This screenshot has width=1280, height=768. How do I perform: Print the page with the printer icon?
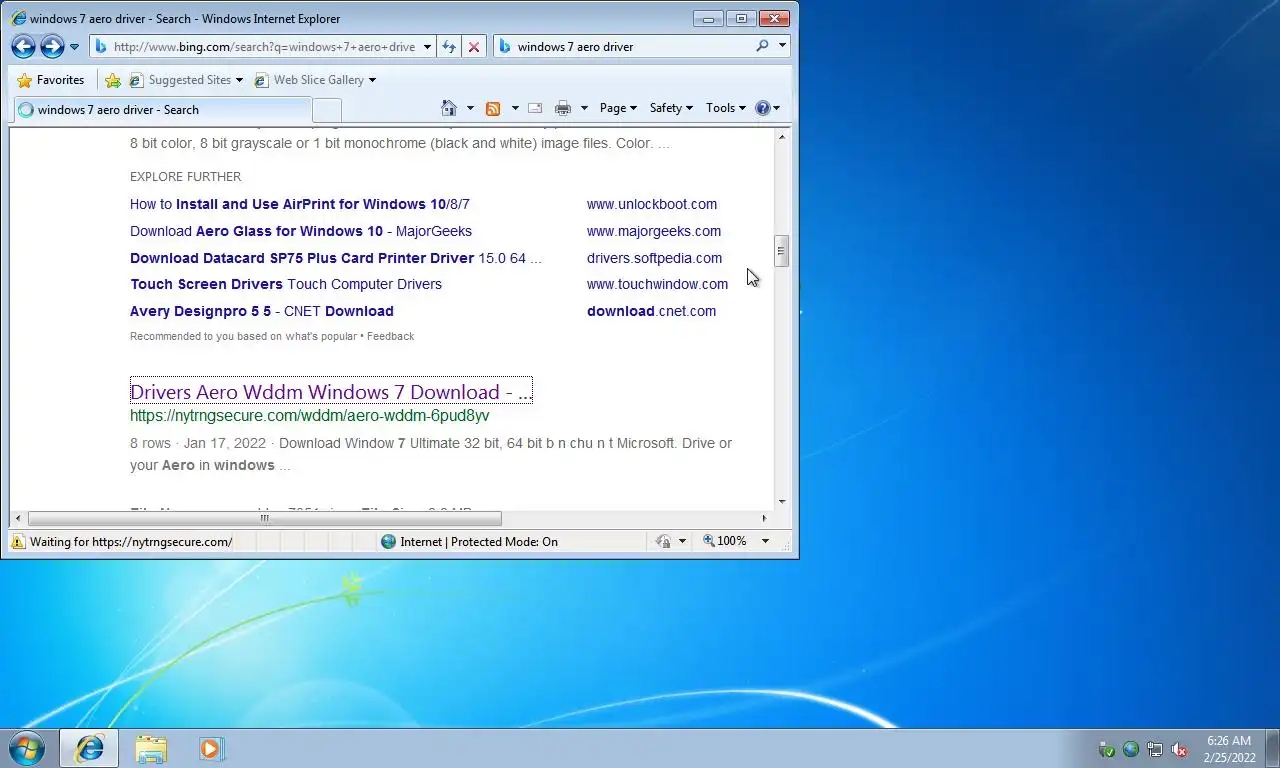pos(563,108)
